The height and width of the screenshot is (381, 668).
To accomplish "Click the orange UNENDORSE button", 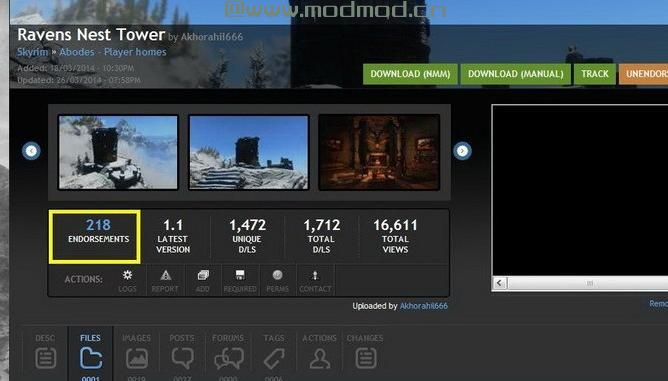I will coord(643,74).
